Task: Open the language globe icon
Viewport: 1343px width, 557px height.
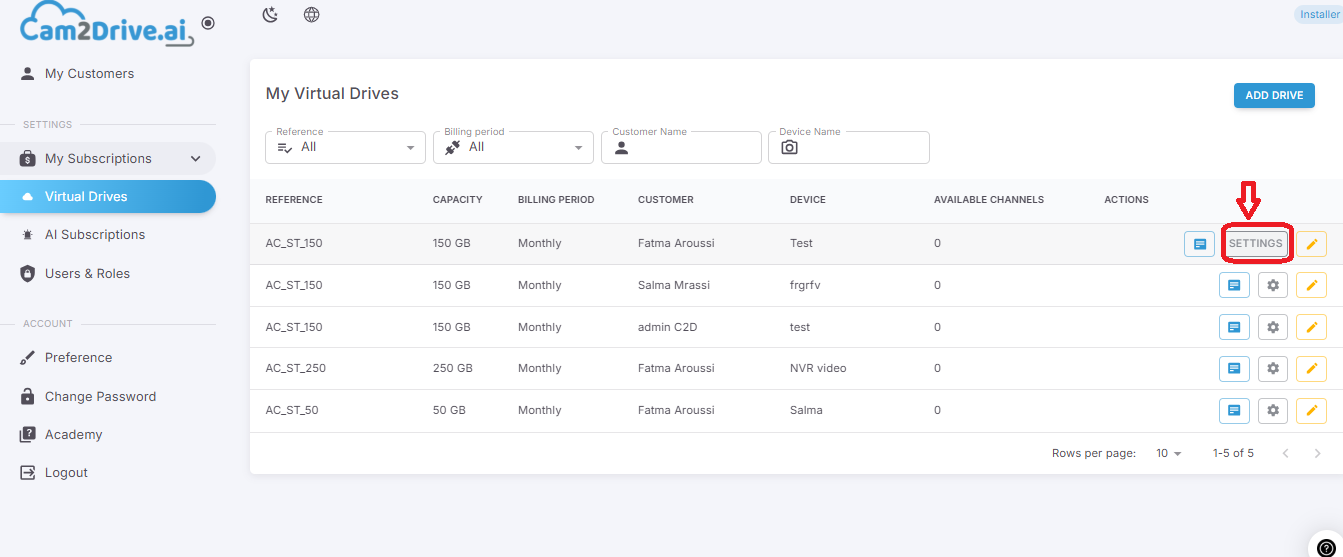Action: pyautogui.click(x=311, y=15)
